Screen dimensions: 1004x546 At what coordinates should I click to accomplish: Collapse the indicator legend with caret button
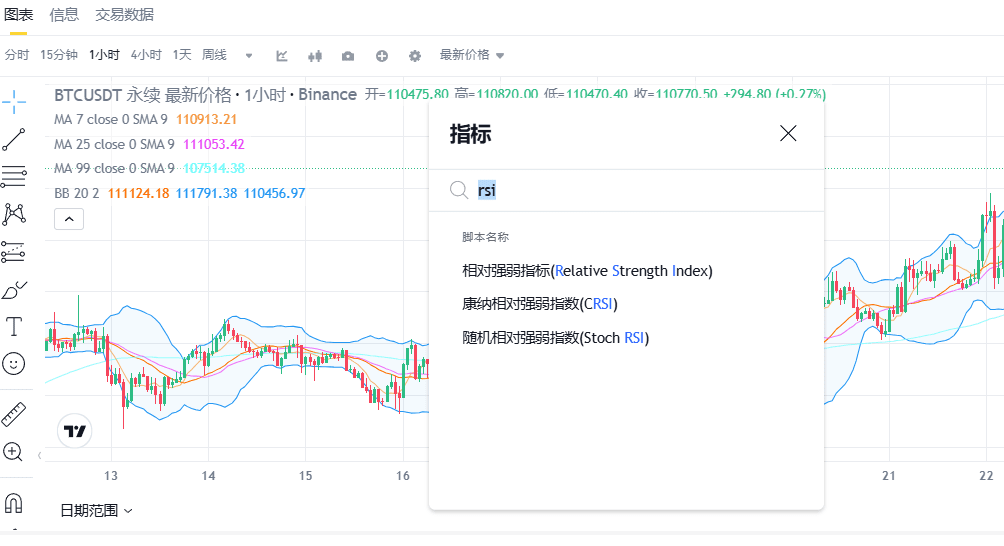click(69, 219)
